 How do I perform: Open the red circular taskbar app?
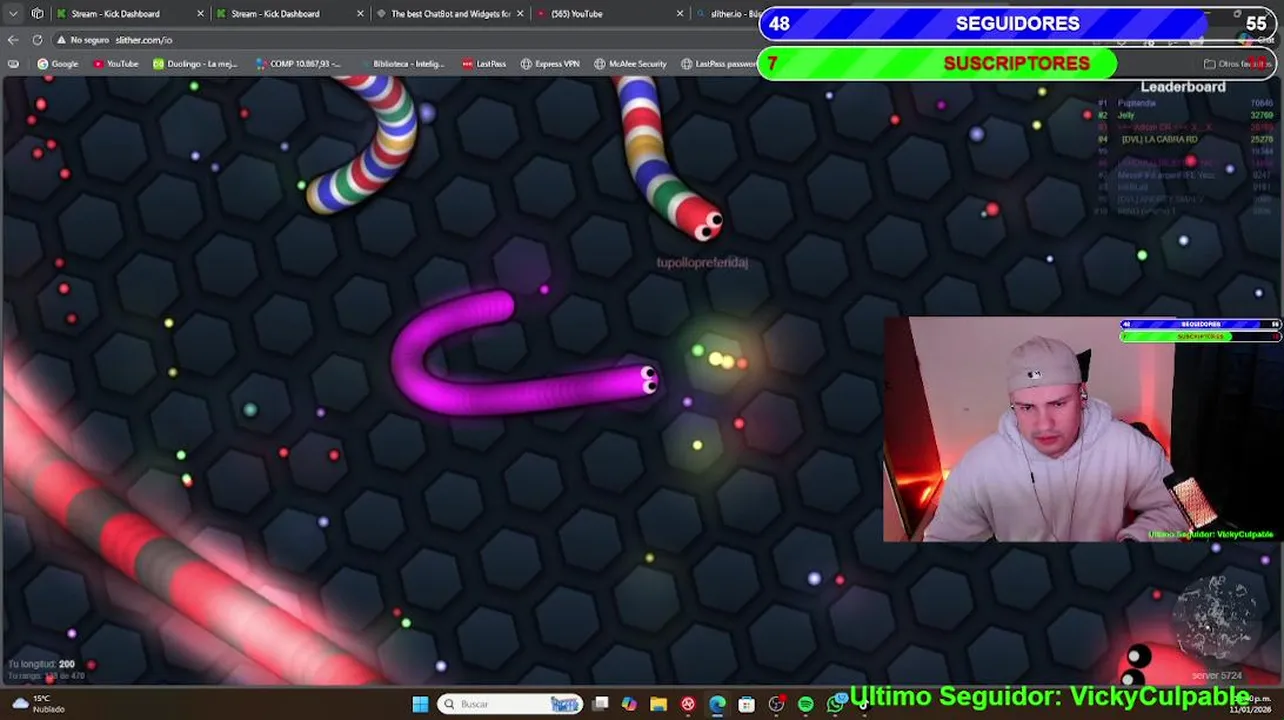(688, 704)
